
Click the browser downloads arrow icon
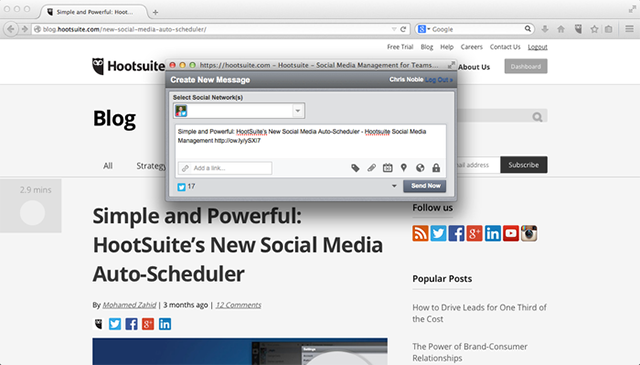coord(544,29)
